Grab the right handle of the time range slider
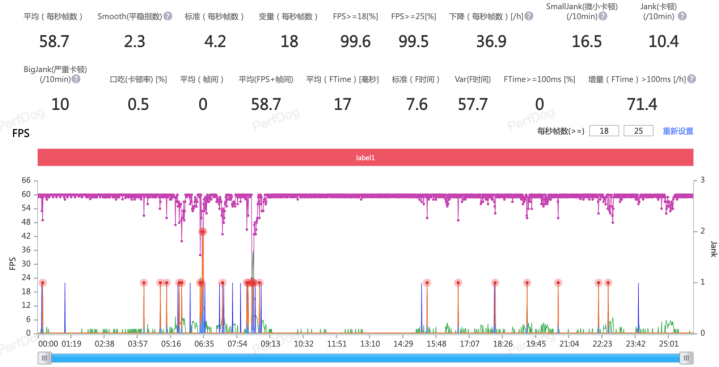 pyautogui.click(x=686, y=358)
